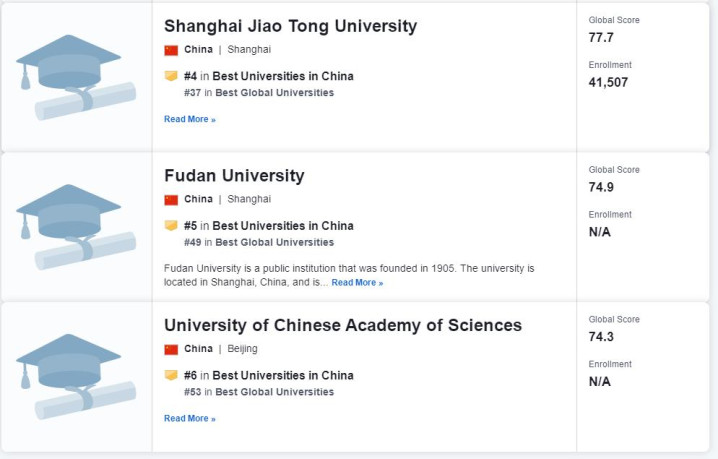
Task: Click China flag under Shanghai Jiao Tong University
Action: [171, 50]
